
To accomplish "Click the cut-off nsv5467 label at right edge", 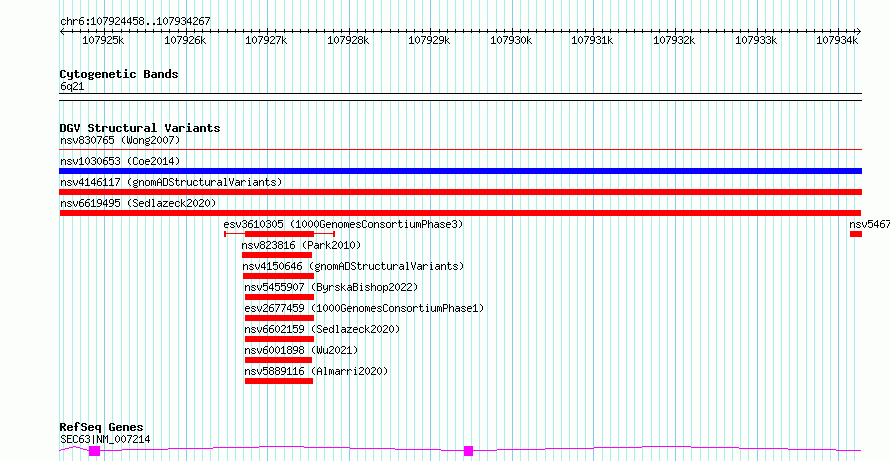I will [870, 224].
